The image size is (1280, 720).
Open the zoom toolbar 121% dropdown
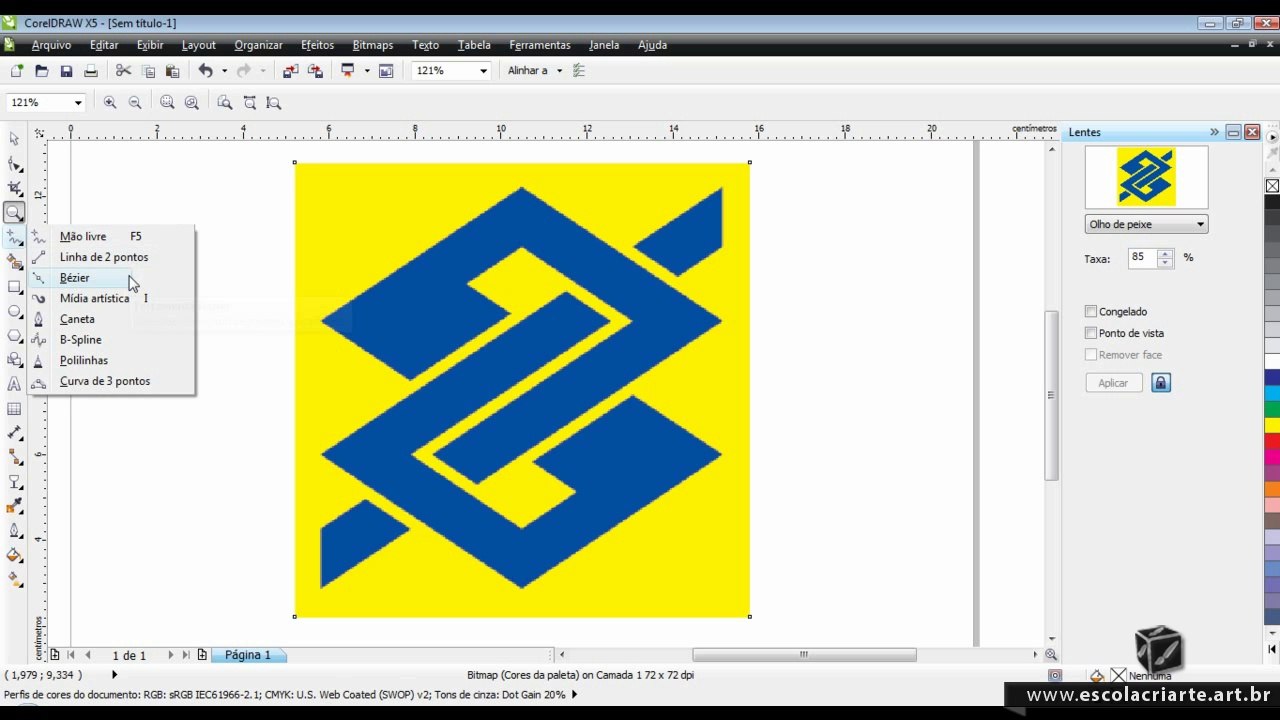coord(77,102)
